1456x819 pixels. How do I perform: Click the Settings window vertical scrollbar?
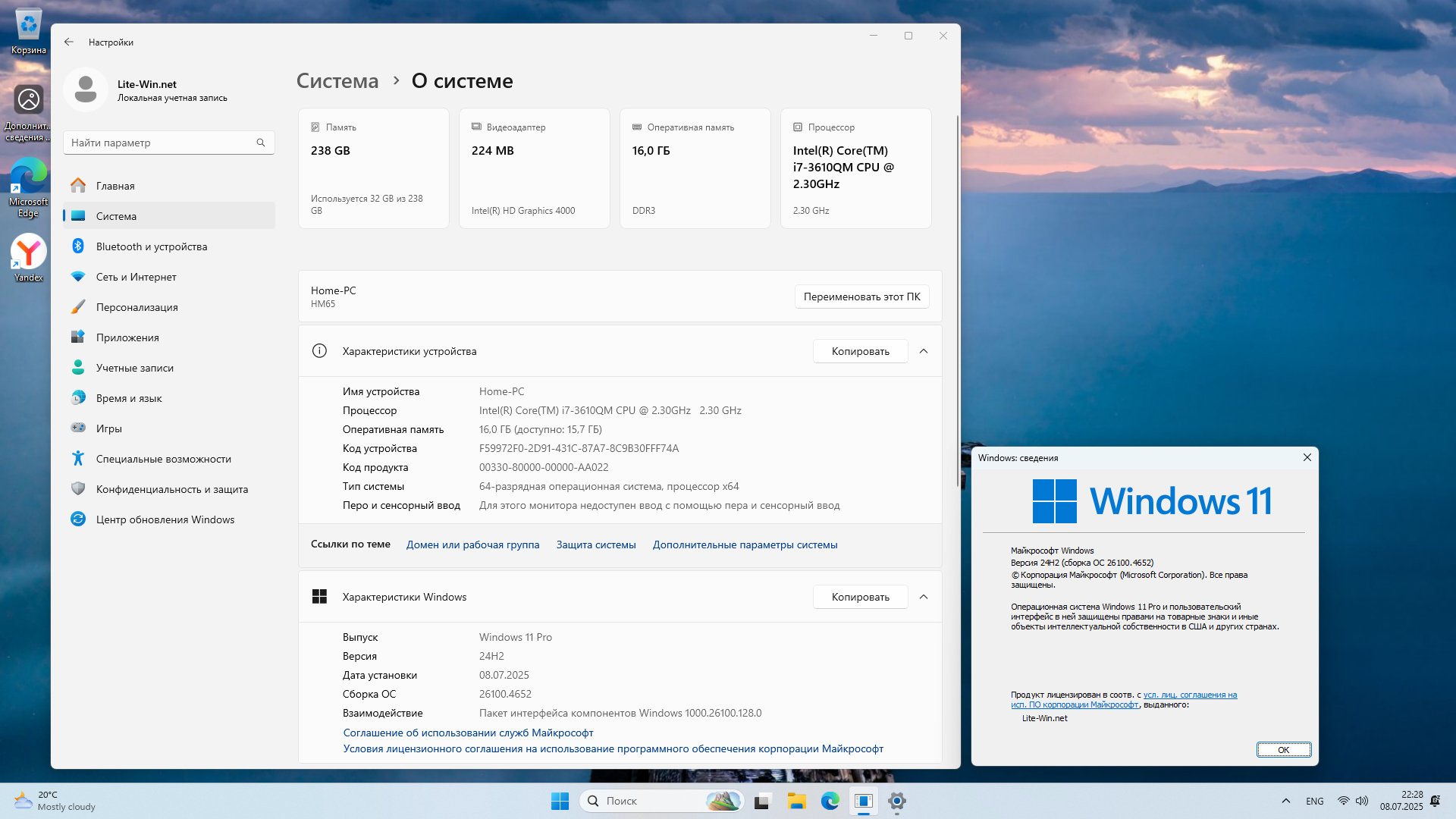pyautogui.click(x=957, y=303)
